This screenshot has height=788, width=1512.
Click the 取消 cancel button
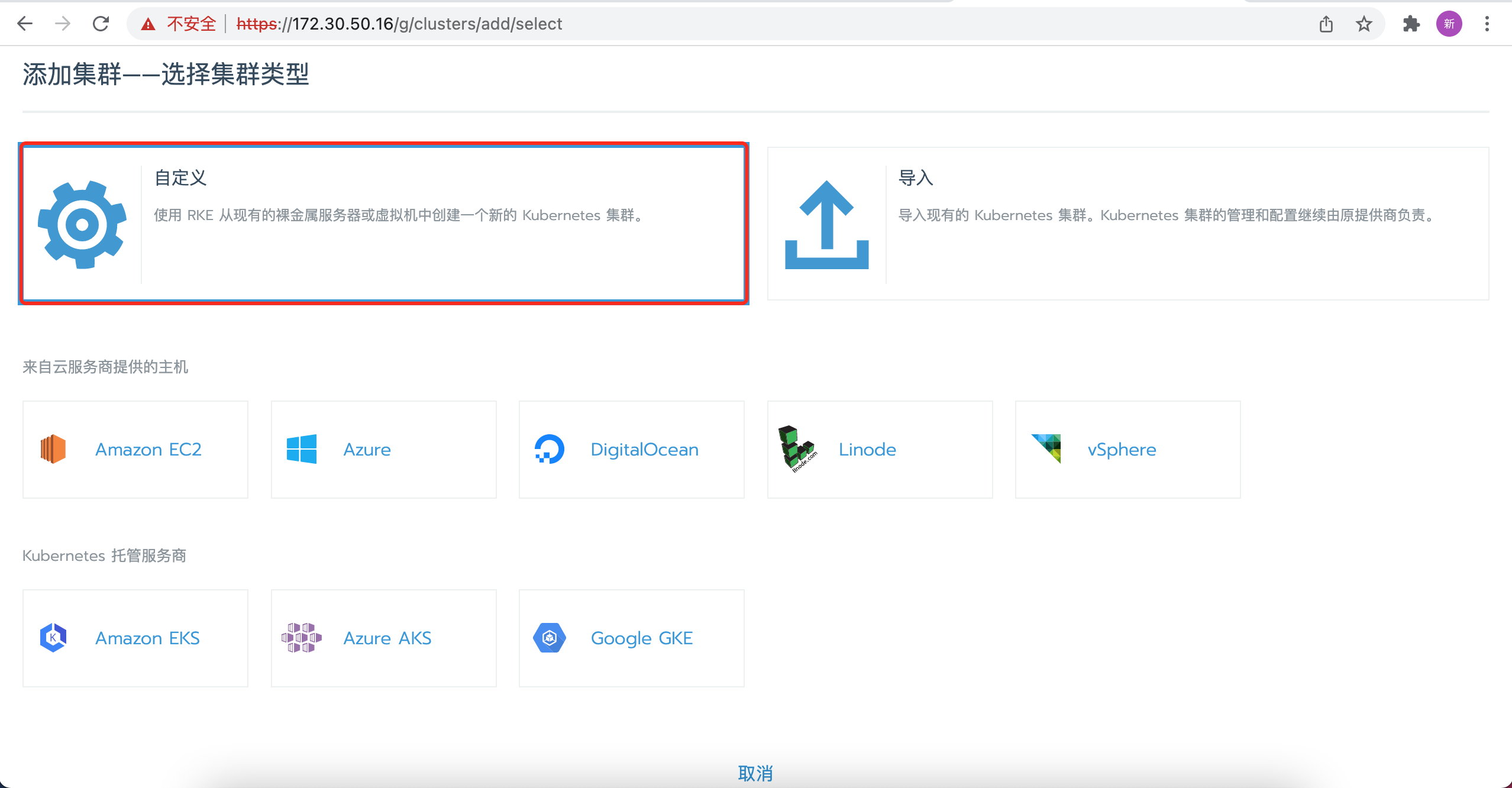[755, 773]
